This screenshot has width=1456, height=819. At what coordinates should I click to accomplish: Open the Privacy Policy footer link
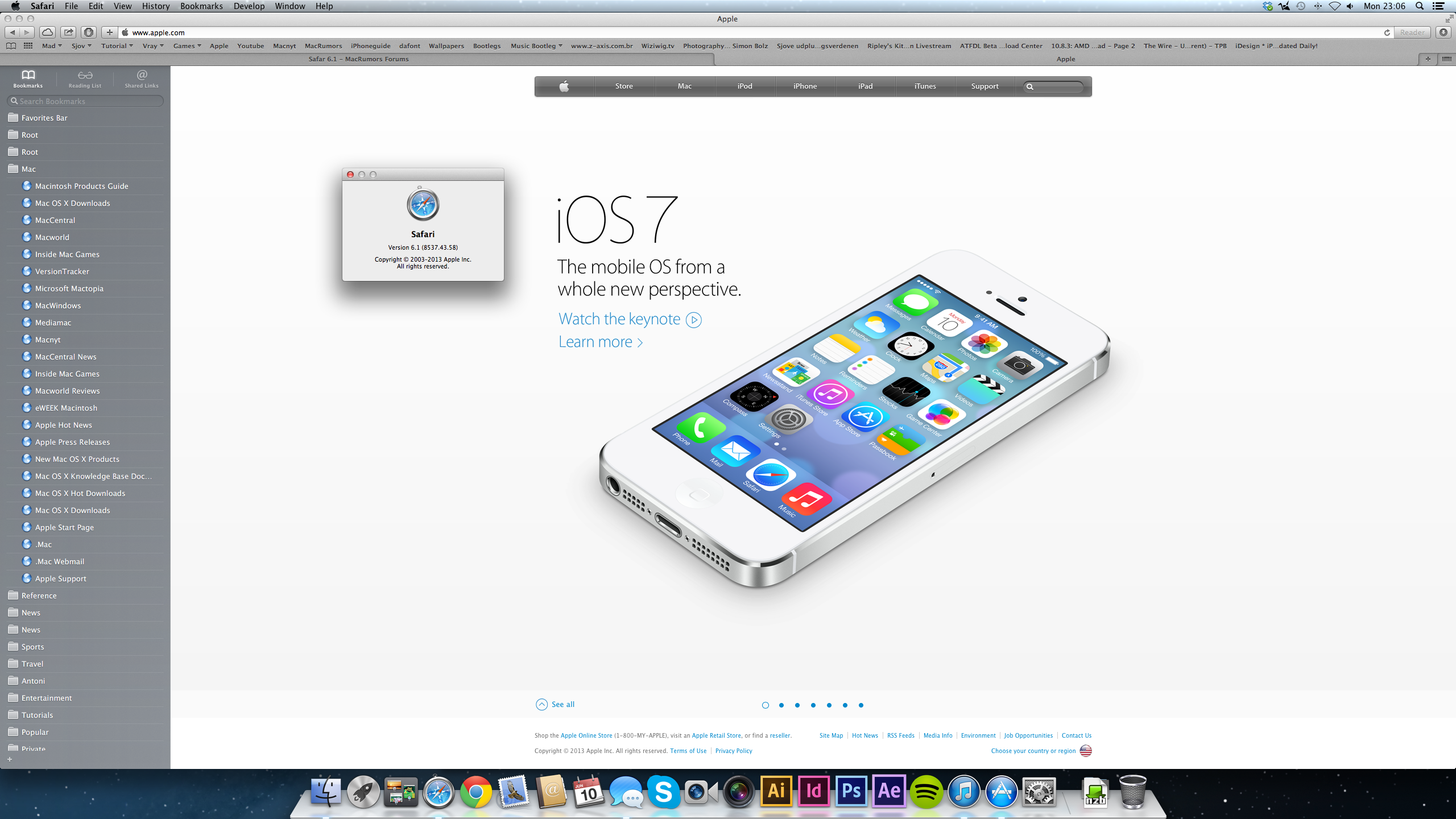pyautogui.click(x=733, y=751)
